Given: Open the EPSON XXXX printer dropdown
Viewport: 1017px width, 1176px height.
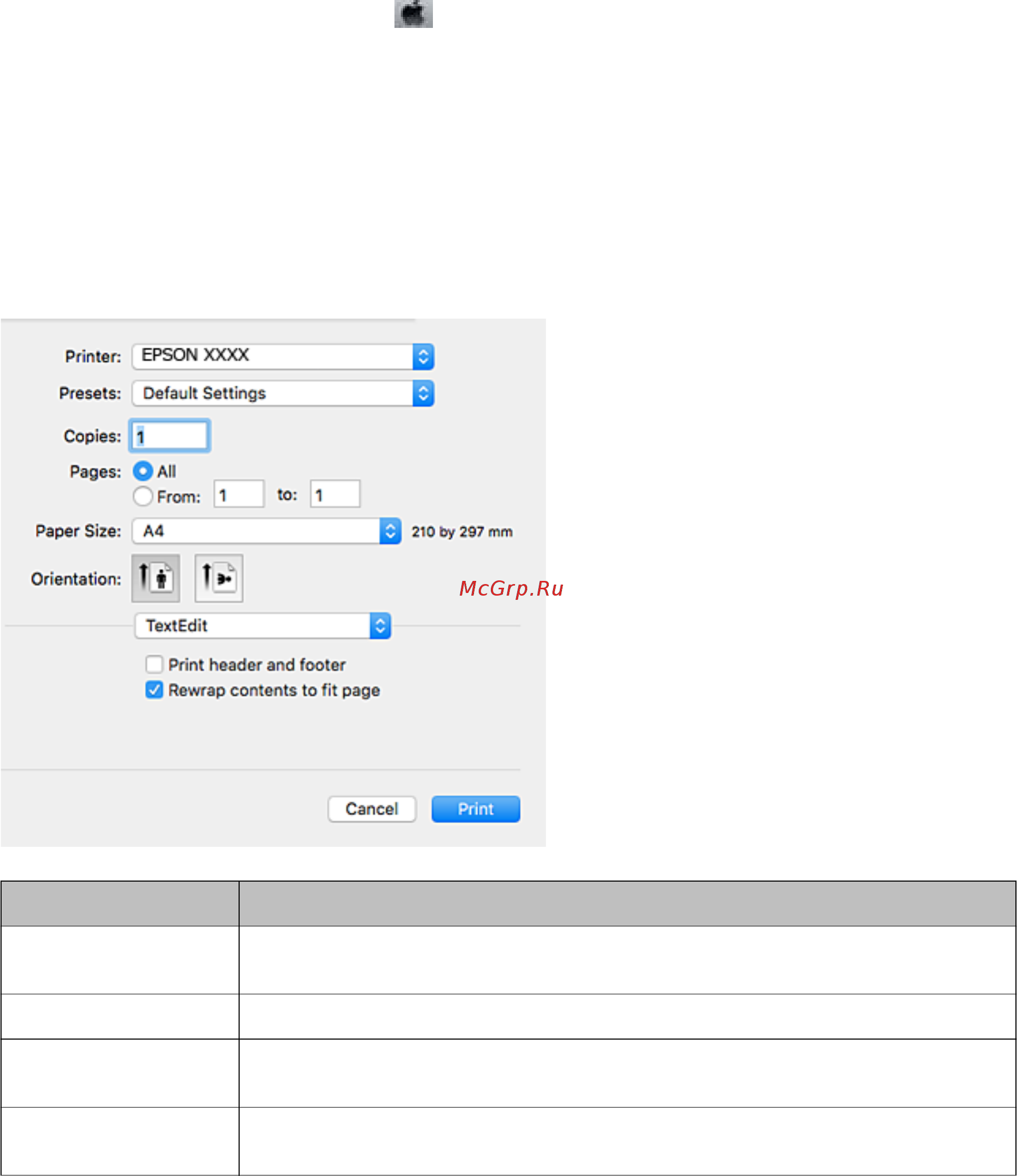Looking at the screenshot, I should [272, 357].
